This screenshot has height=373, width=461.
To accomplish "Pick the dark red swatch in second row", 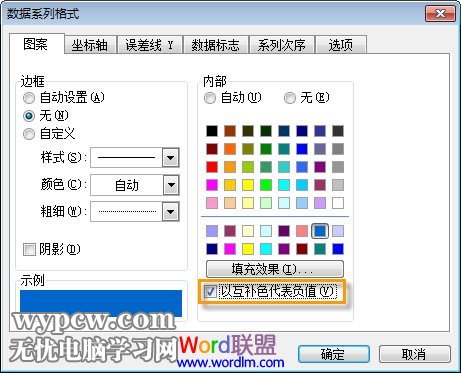I will (212, 149).
